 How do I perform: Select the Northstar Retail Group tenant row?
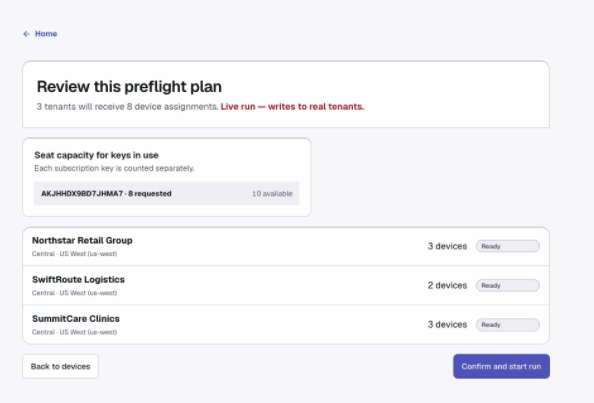286,247
